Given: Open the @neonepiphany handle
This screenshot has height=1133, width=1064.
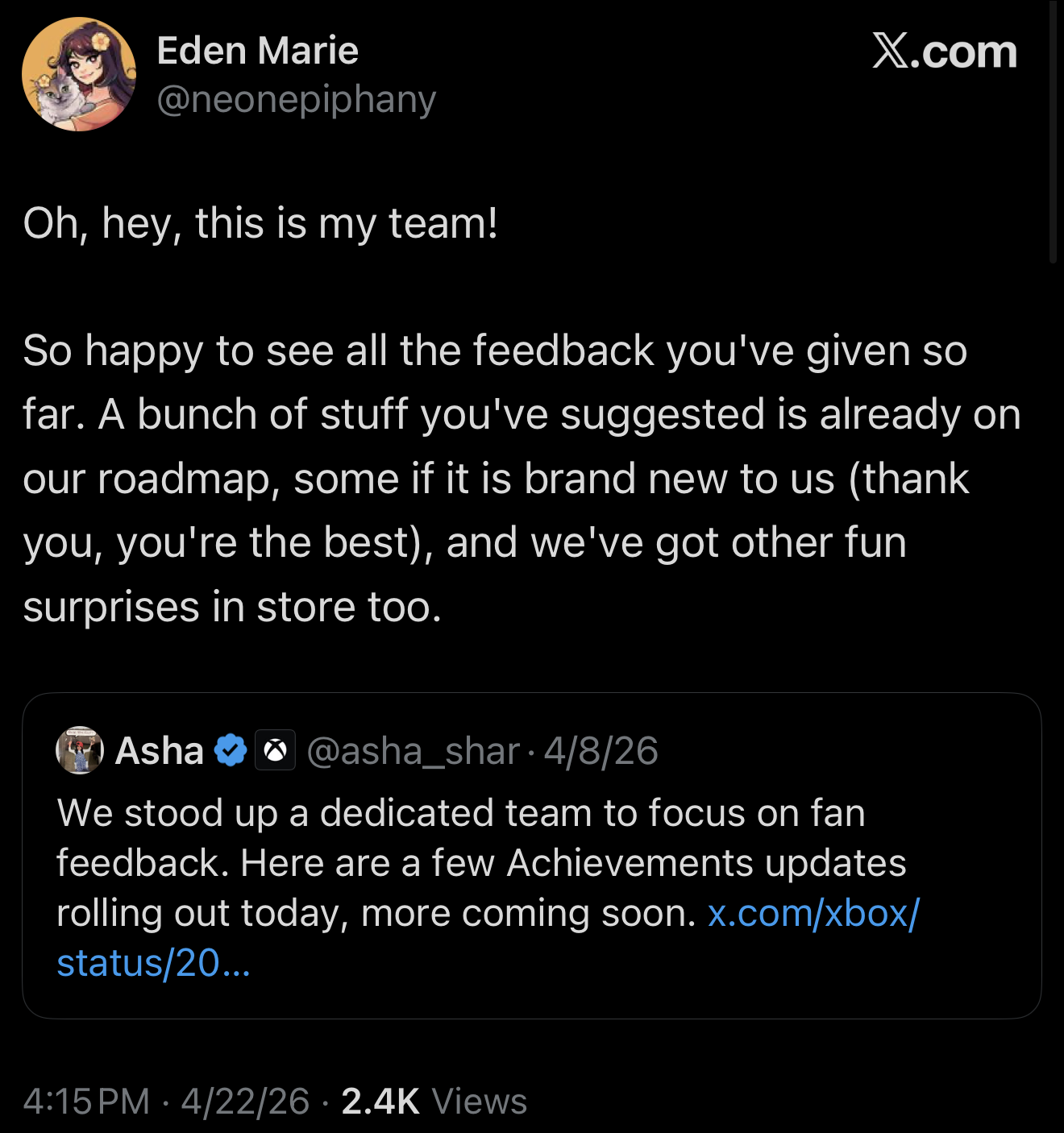Looking at the screenshot, I should (x=296, y=99).
